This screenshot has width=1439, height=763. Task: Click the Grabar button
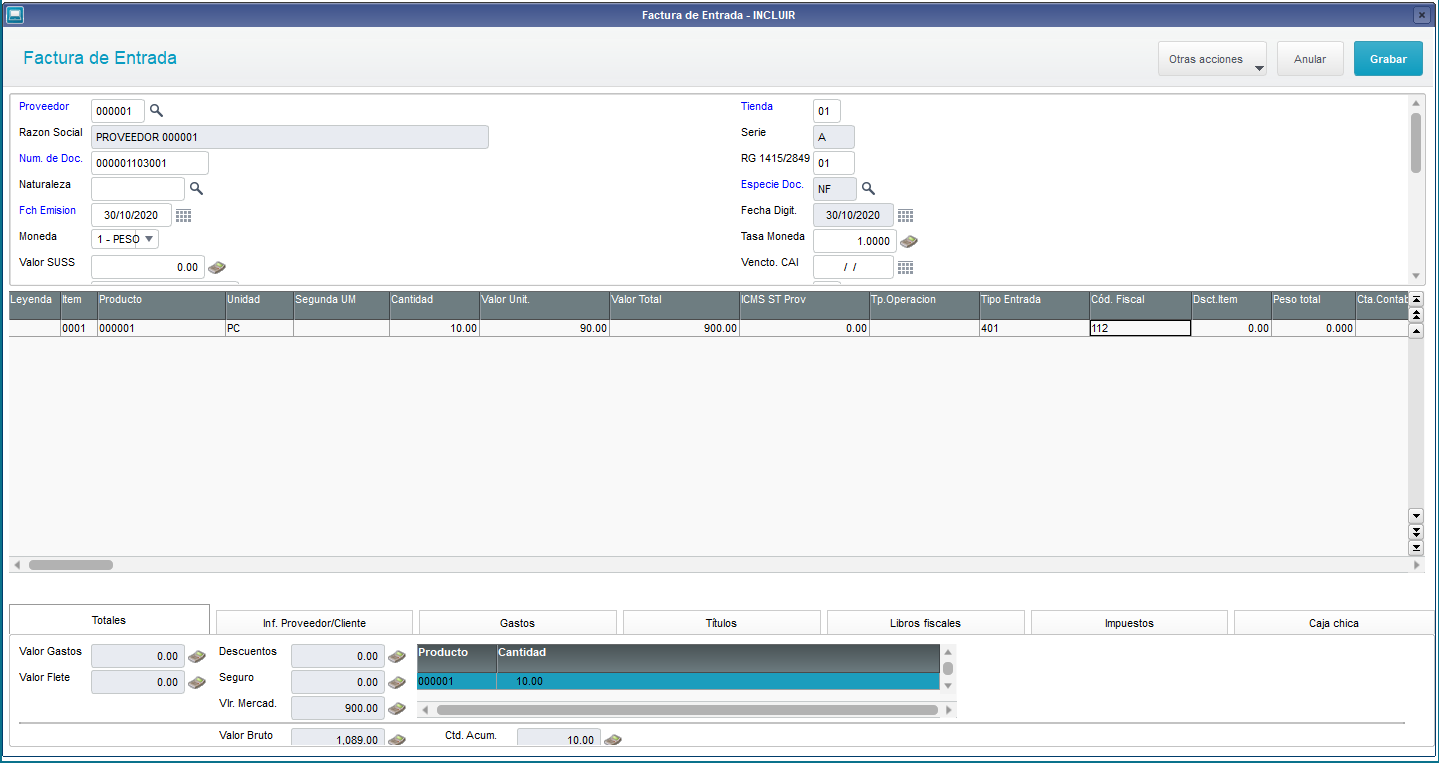(x=1388, y=59)
